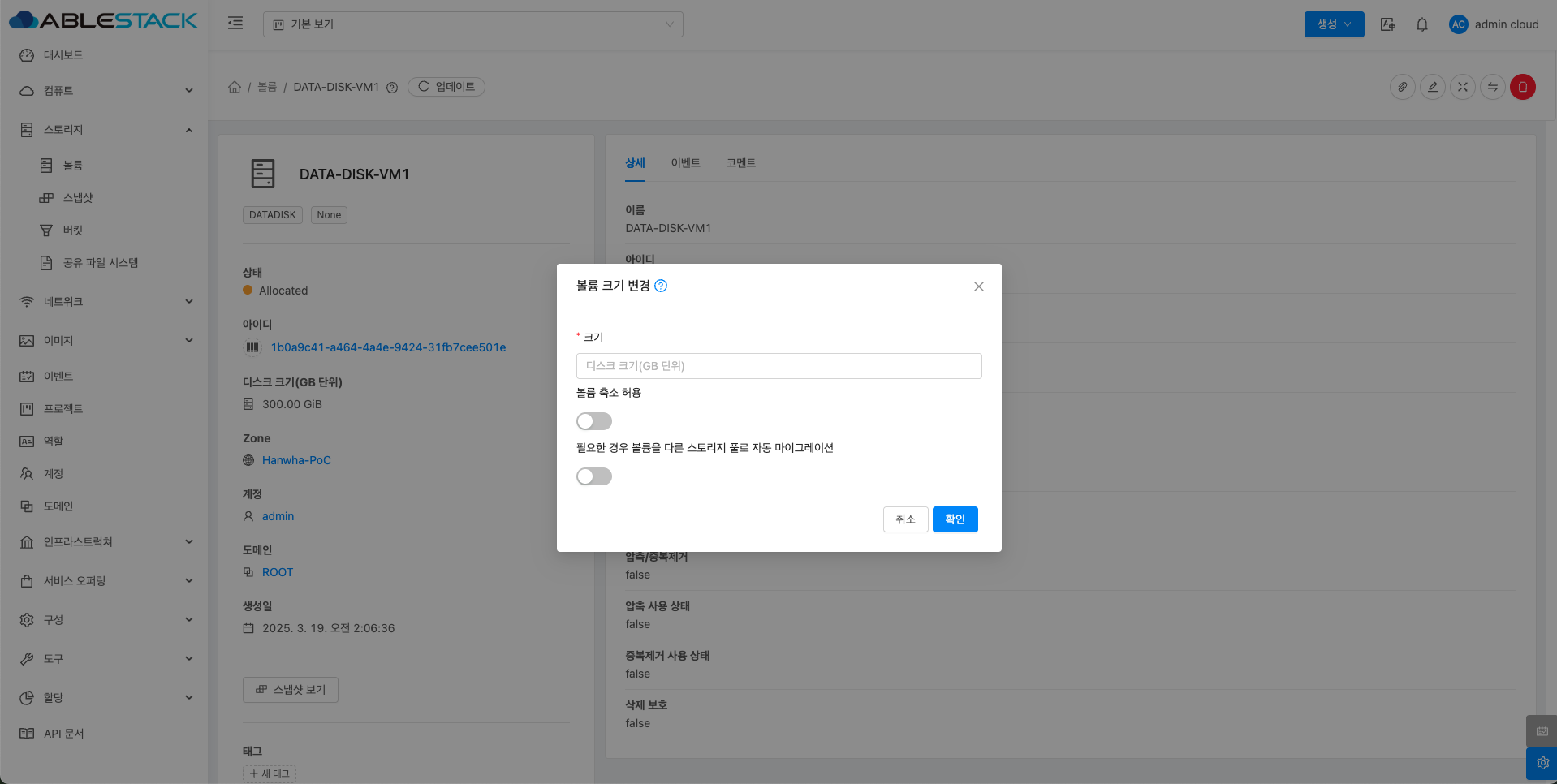Image resolution: width=1557 pixels, height=784 pixels.
Task: Open the notifications bell icon
Action: pos(1421,24)
